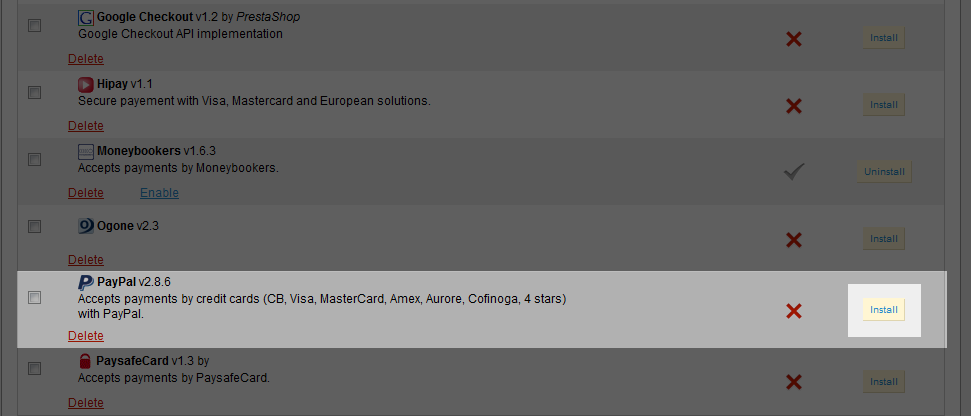
Task: Tick the Google Checkout checkbox
Action: pos(34,25)
